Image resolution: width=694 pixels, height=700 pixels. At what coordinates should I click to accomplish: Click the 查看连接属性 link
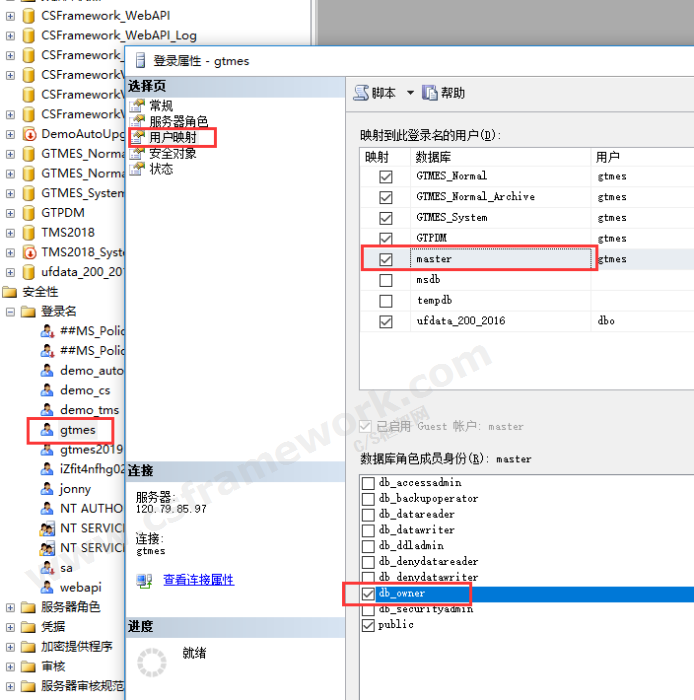click(x=198, y=579)
